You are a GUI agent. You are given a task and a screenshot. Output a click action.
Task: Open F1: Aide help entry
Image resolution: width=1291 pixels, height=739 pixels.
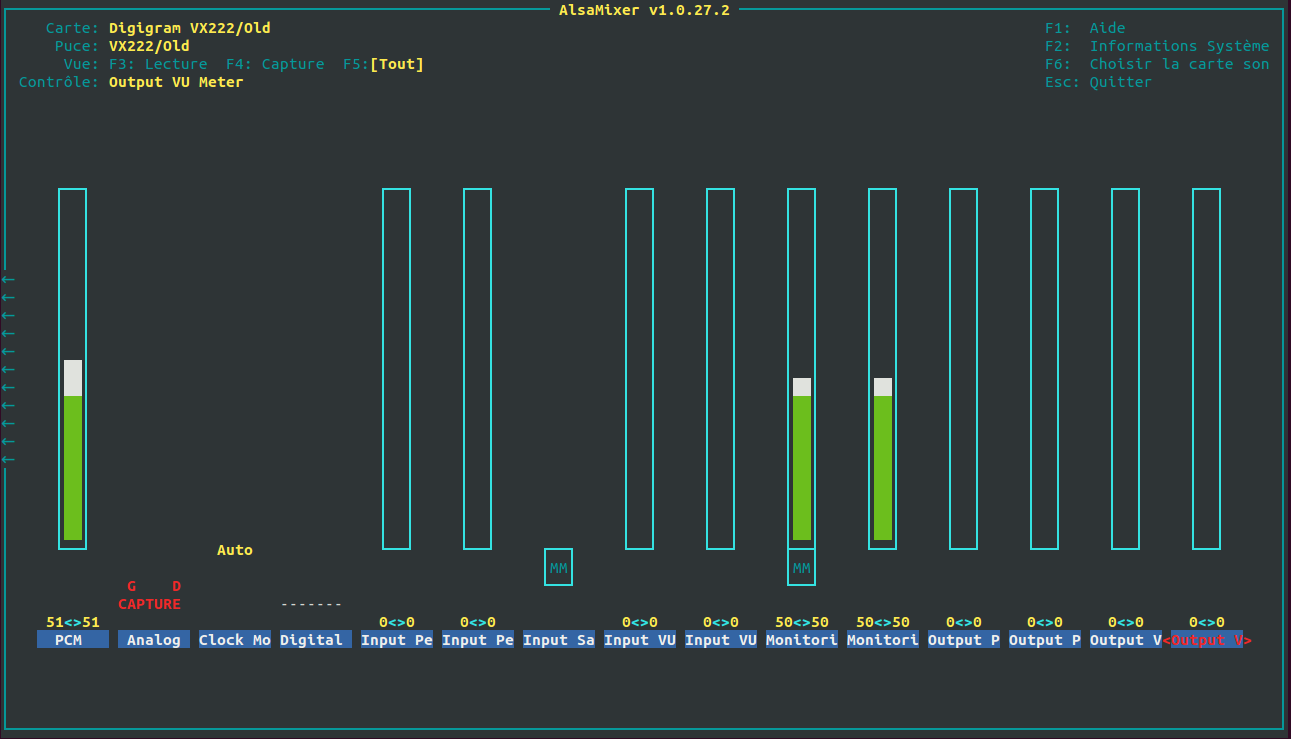pyautogui.click(x=1085, y=28)
